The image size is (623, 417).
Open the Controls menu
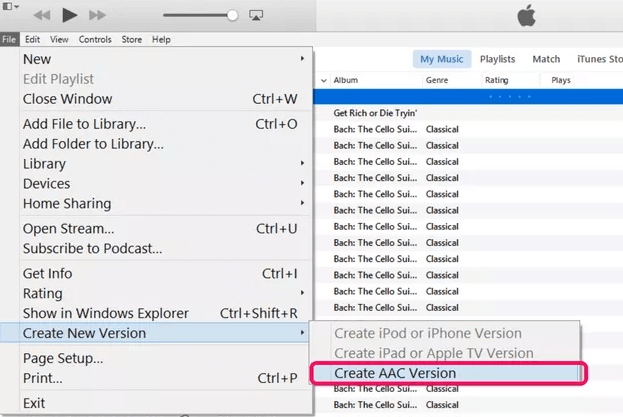(x=95, y=40)
